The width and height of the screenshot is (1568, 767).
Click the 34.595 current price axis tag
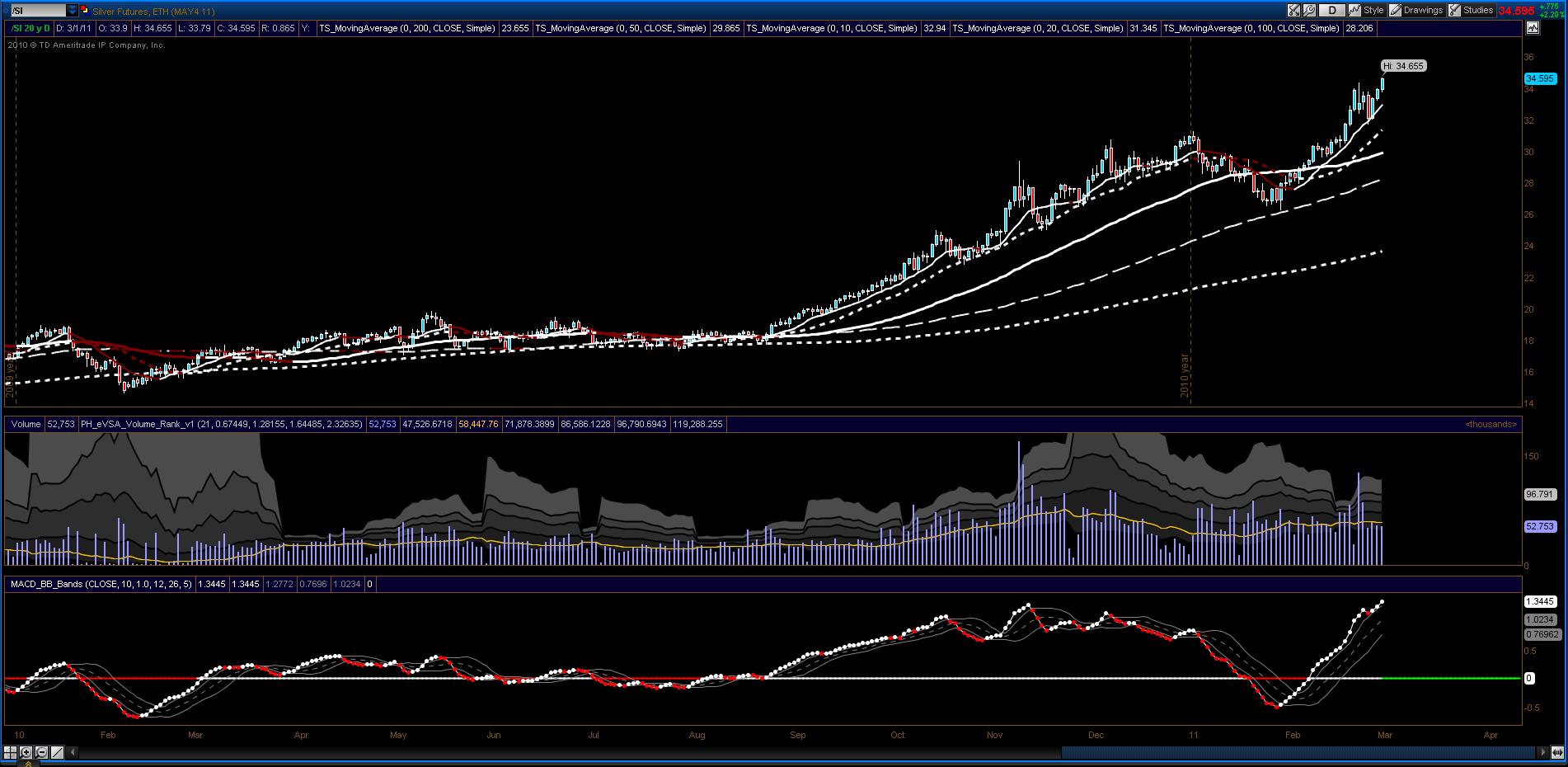click(x=1539, y=78)
